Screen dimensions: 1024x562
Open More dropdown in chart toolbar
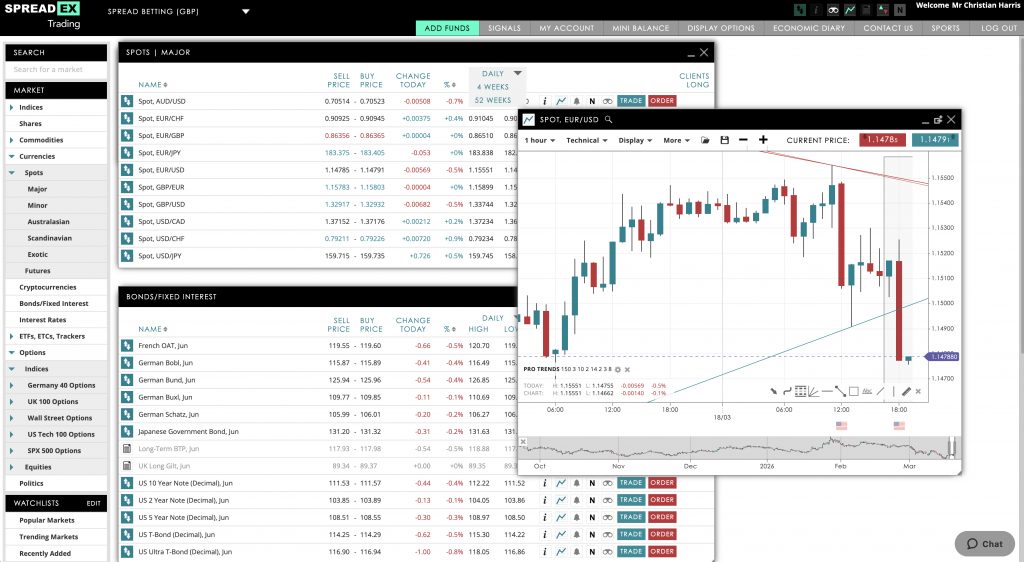tap(676, 140)
